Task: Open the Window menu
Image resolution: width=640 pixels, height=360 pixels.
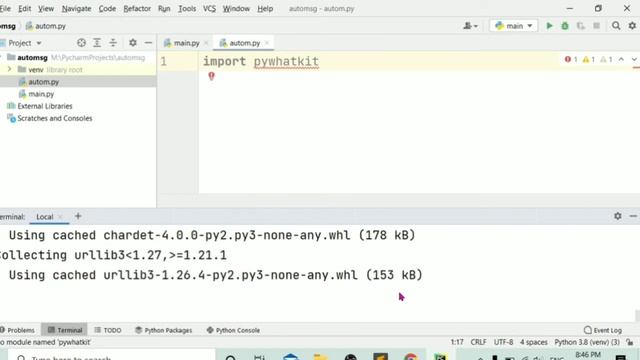Action: pyautogui.click(x=236, y=9)
